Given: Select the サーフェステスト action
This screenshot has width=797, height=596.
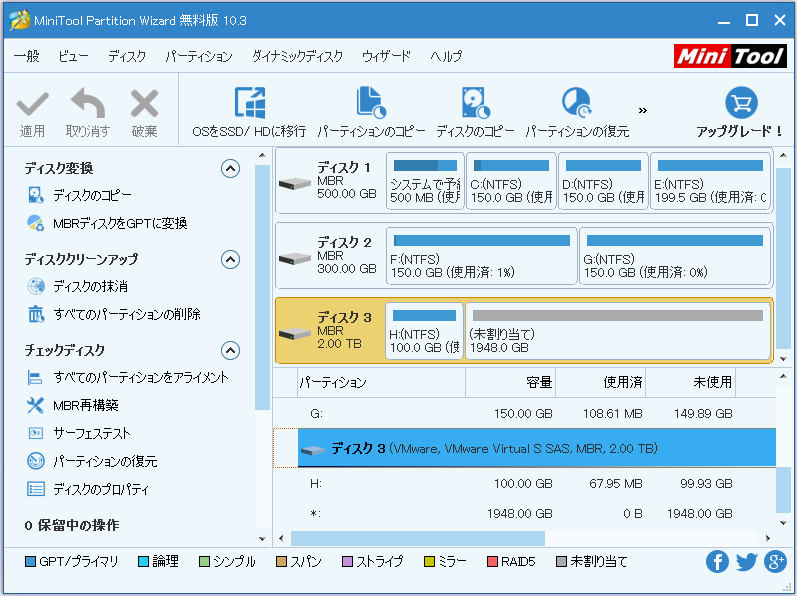Looking at the screenshot, I should pyautogui.click(x=92, y=433).
